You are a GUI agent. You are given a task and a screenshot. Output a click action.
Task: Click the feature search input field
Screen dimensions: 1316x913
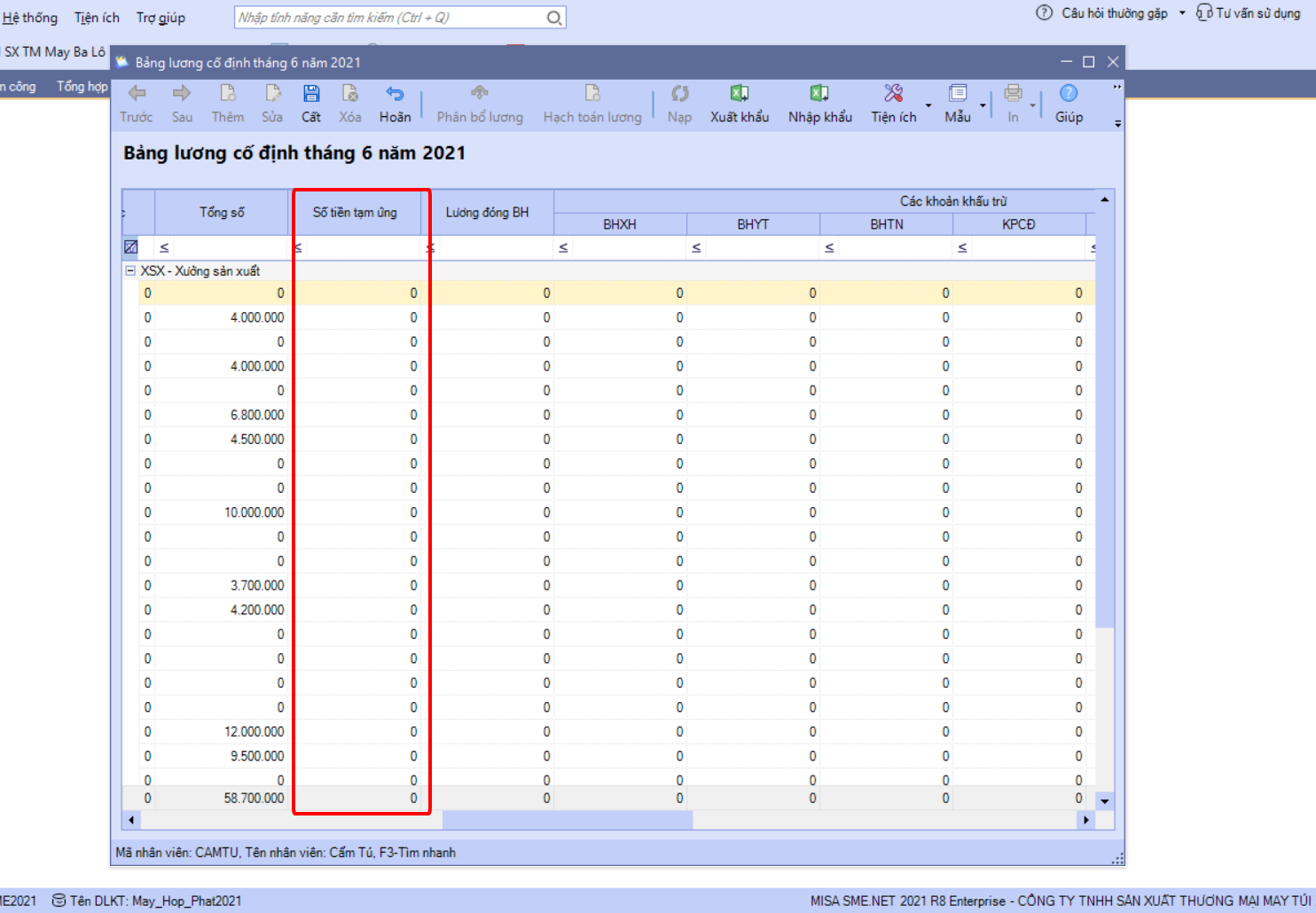[x=390, y=18]
